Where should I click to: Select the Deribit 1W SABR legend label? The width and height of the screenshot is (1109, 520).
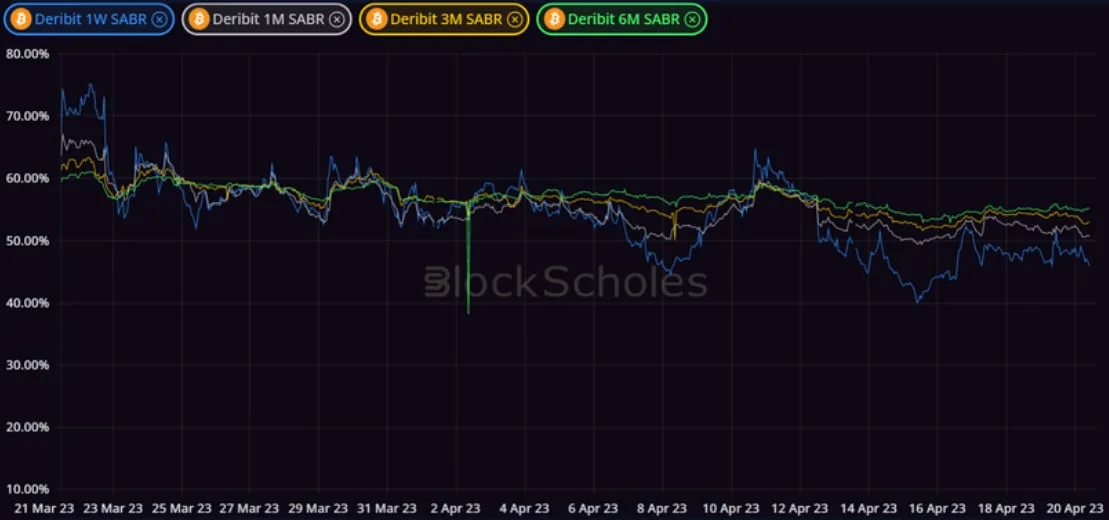pyautogui.click(x=91, y=19)
